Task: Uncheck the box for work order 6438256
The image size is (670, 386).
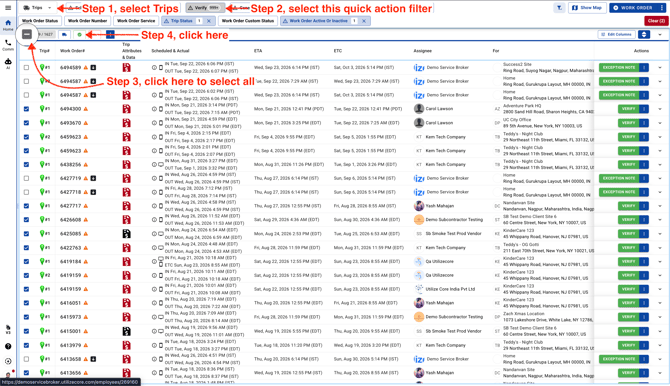Action: point(26,165)
